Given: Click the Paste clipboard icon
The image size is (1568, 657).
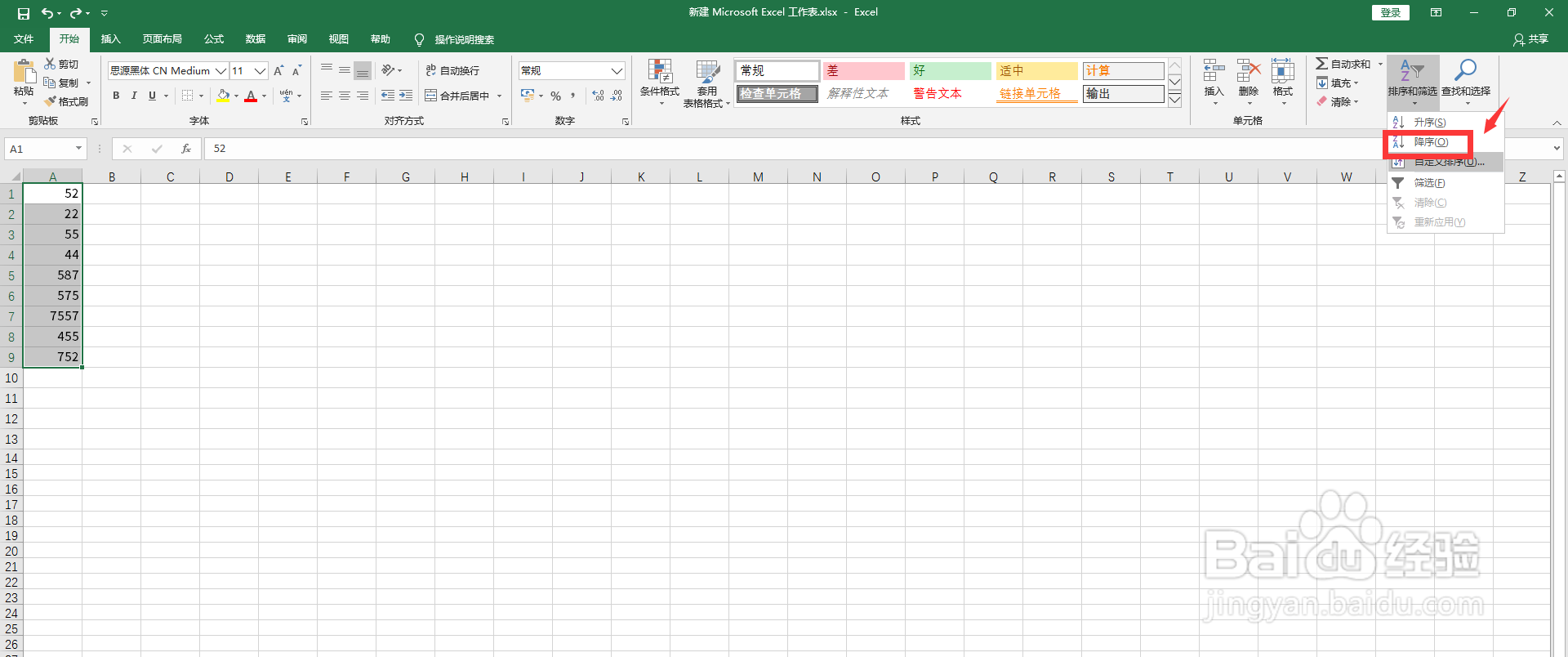Looking at the screenshot, I should [24, 72].
